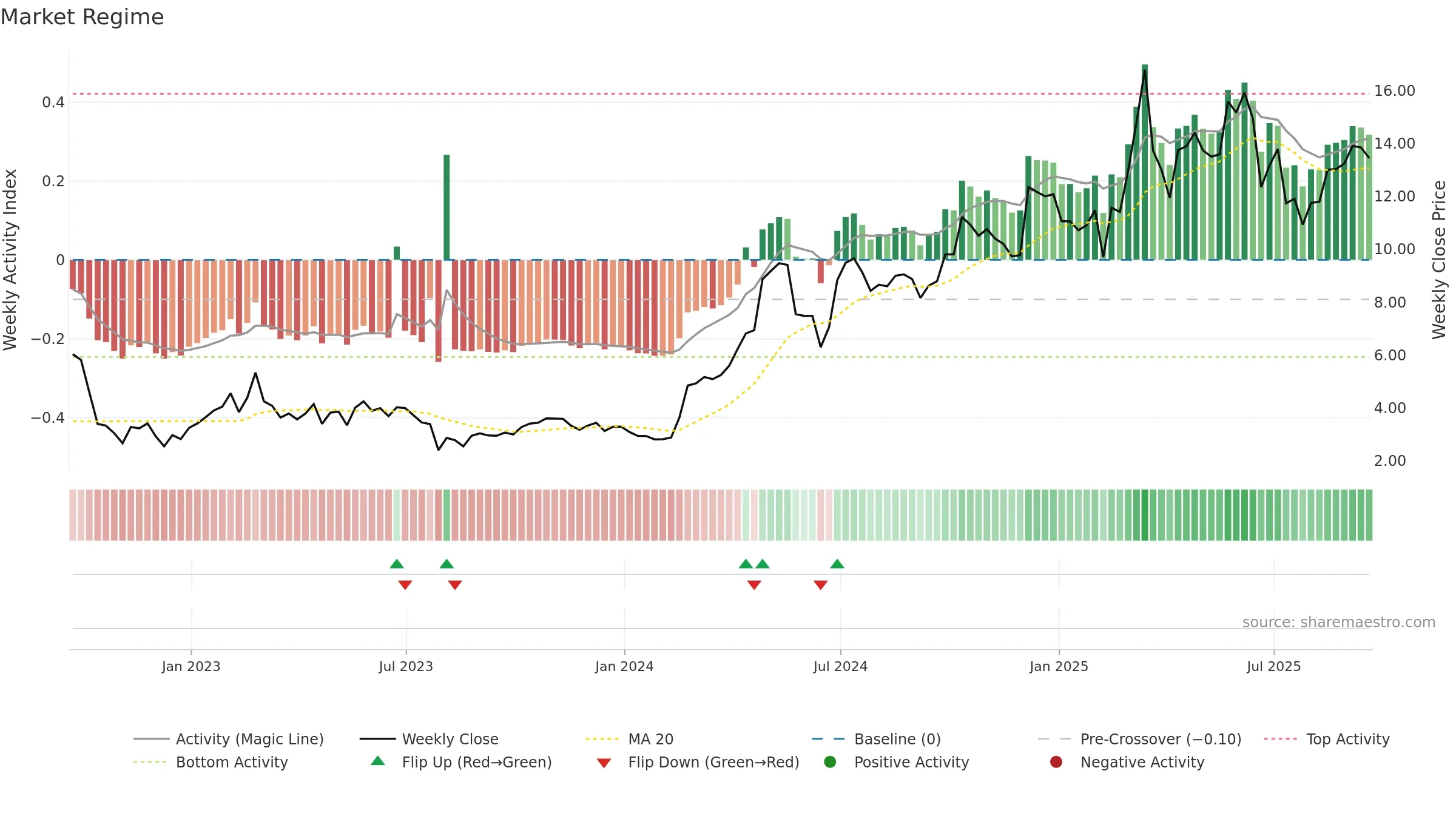The width and height of the screenshot is (1456, 819).
Task: Click the Weekly Activity Index axis title
Action: 10,260
